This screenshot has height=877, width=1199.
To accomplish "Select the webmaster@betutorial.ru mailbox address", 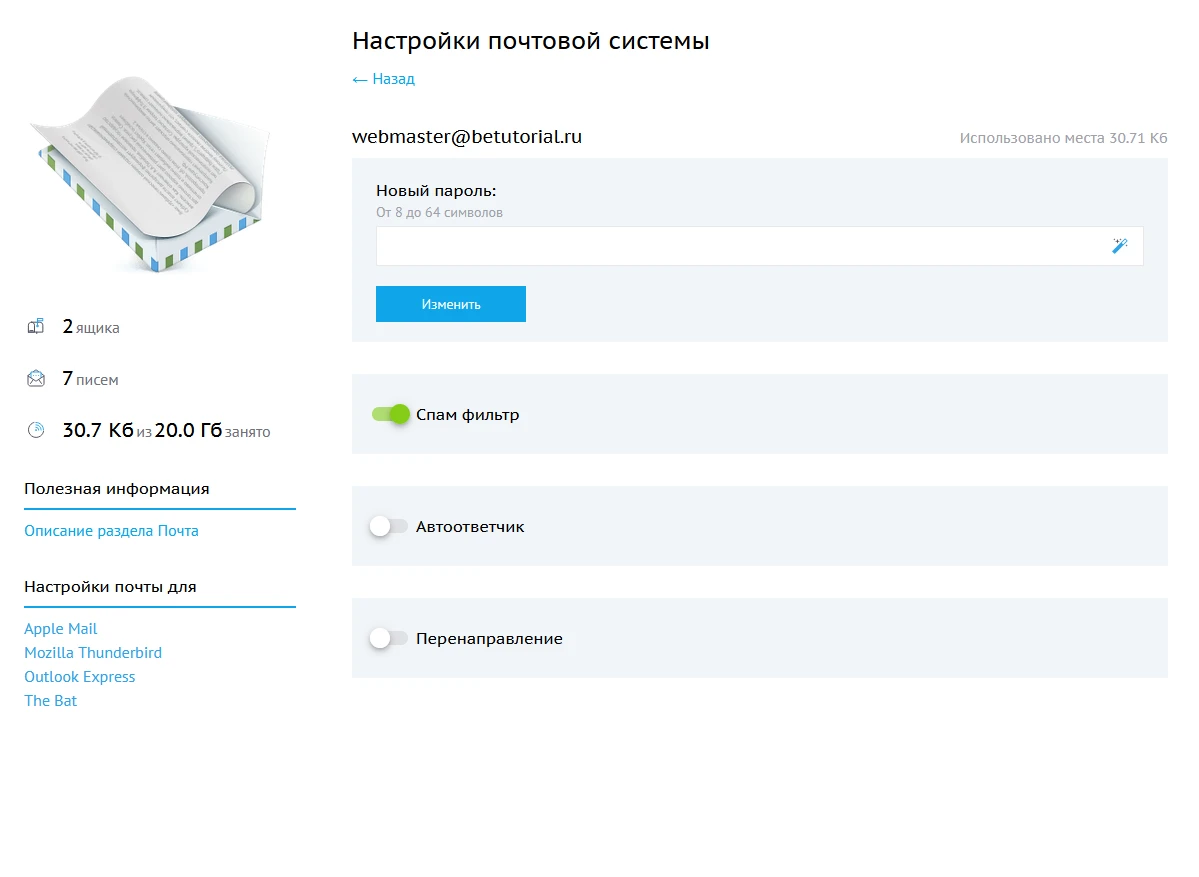I will (466, 137).
